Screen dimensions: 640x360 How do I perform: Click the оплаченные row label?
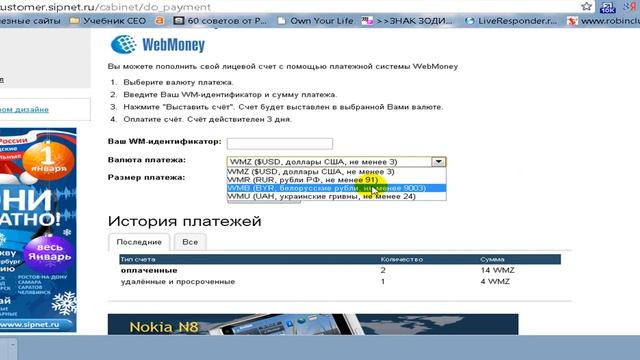(x=149, y=270)
